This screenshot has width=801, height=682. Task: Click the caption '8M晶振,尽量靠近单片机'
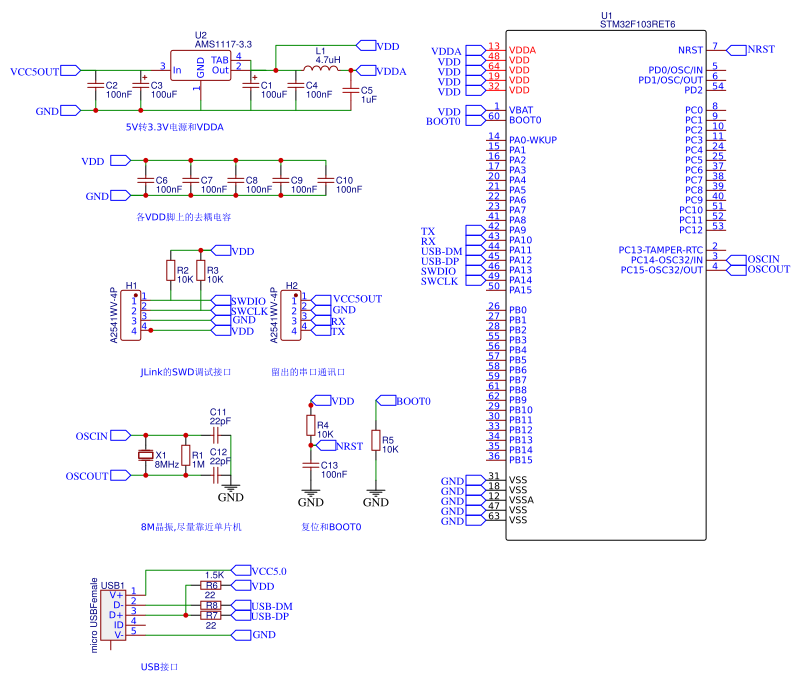(x=191, y=527)
